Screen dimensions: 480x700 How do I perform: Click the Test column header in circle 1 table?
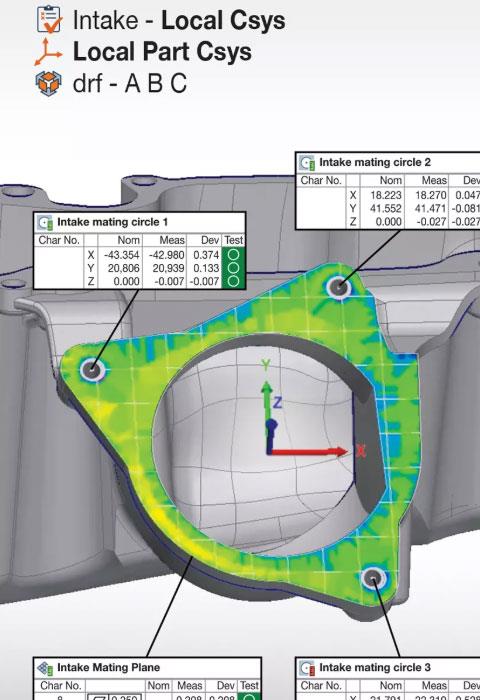tap(234, 240)
